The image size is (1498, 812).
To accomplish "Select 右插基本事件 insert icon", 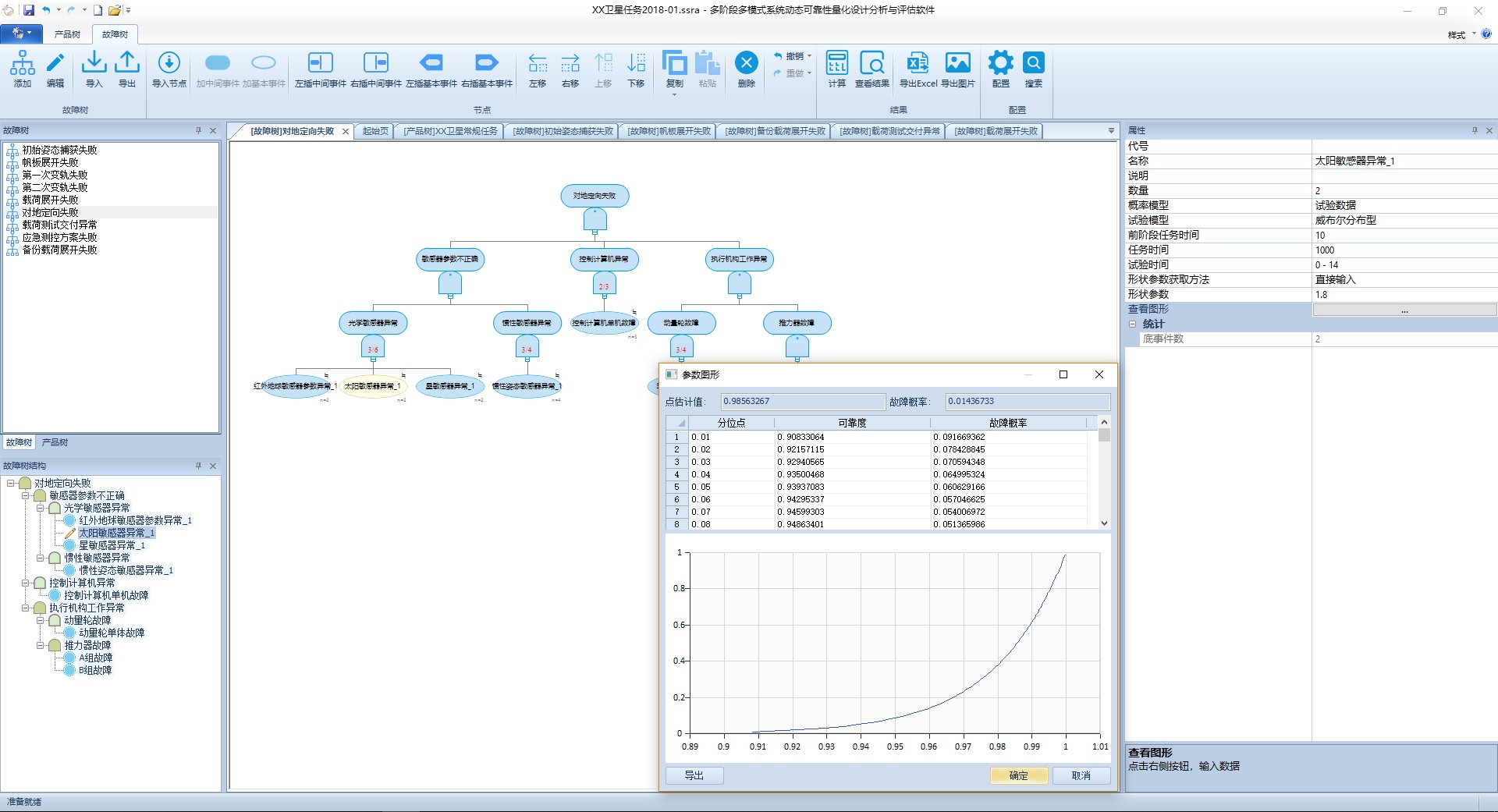I will [487, 69].
